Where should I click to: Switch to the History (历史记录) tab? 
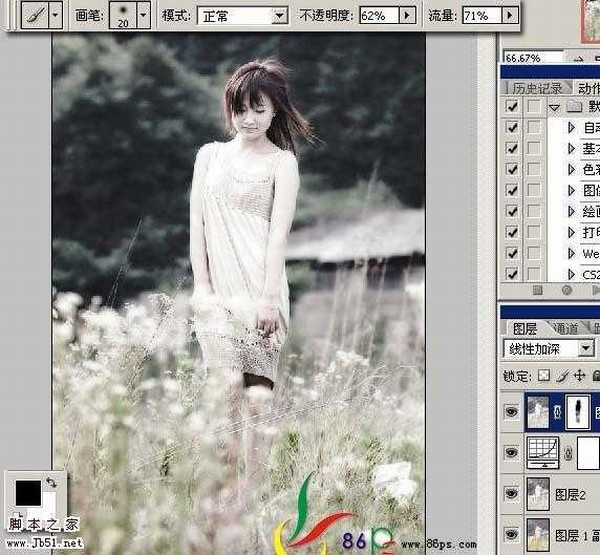pos(533,88)
